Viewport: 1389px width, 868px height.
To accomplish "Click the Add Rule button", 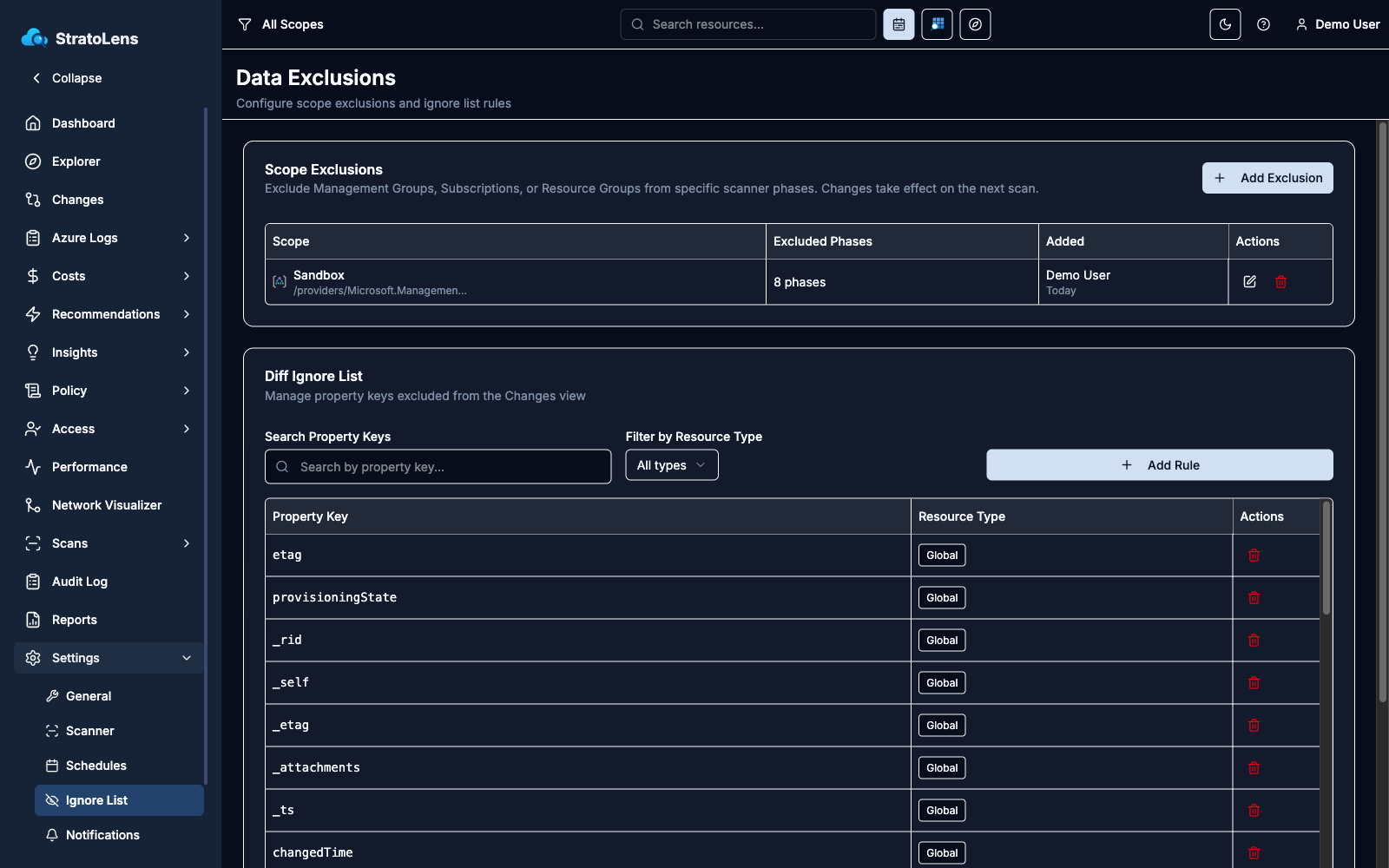I will 1160,465.
